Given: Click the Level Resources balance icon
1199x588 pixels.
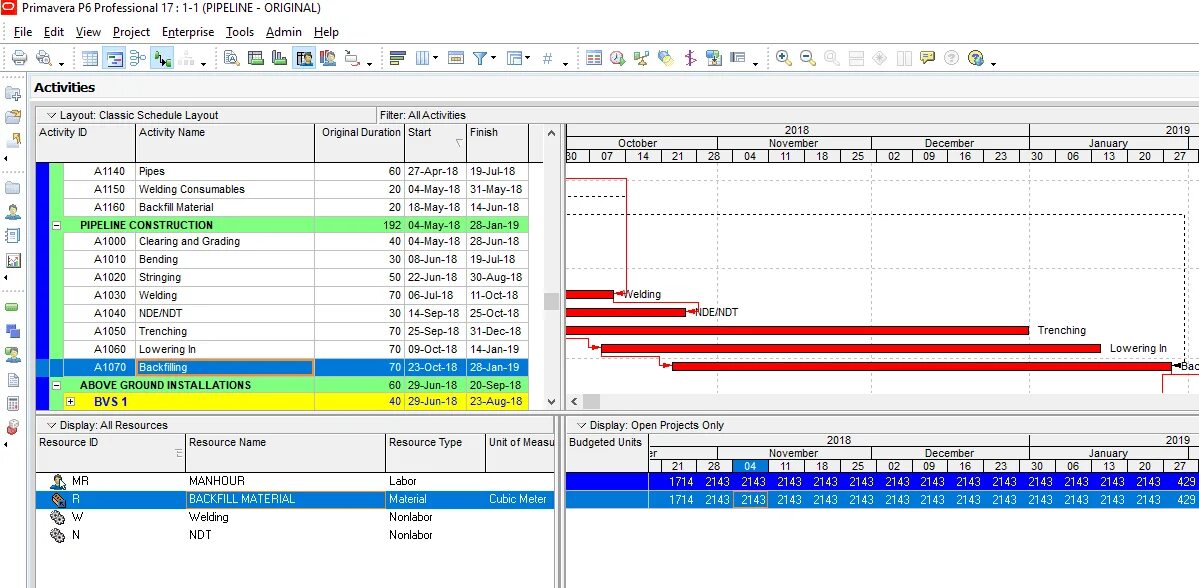Looking at the screenshot, I should [x=642, y=58].
